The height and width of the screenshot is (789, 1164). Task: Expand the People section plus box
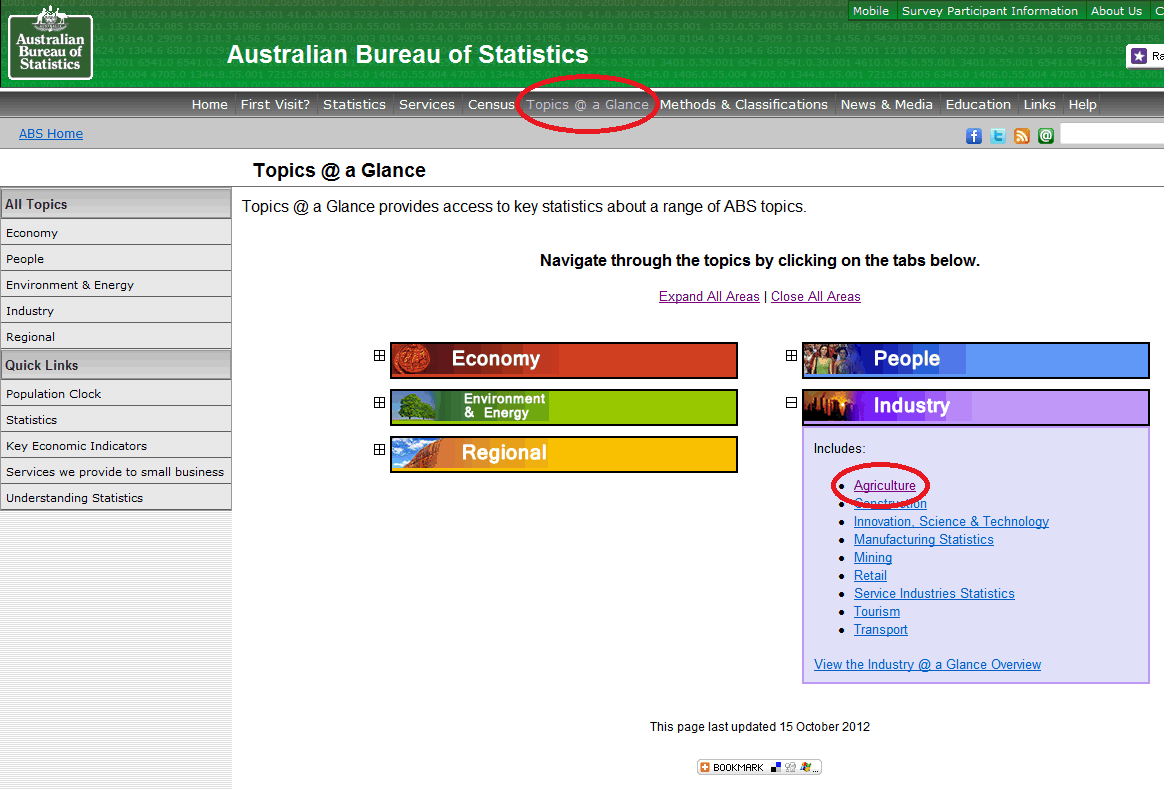[791, 355]
